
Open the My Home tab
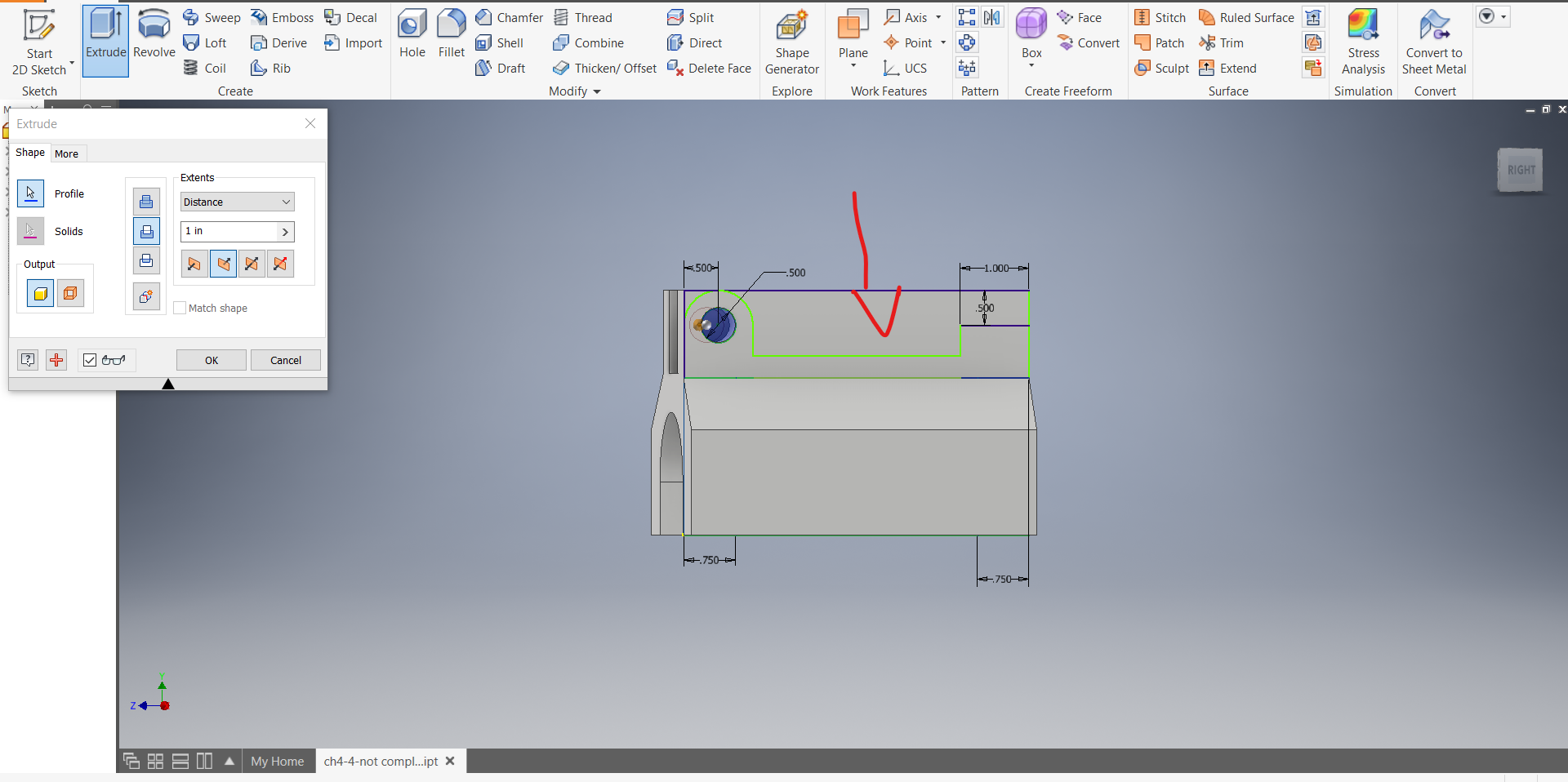(x=278, y=761)
